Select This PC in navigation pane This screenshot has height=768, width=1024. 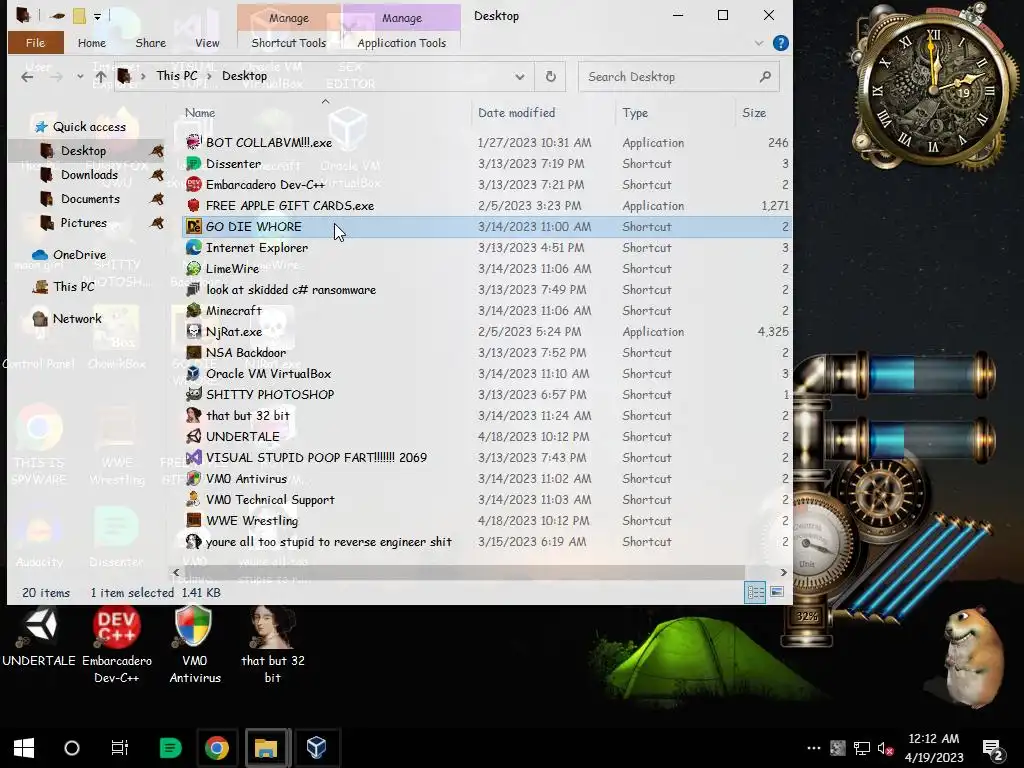[64, 287]
